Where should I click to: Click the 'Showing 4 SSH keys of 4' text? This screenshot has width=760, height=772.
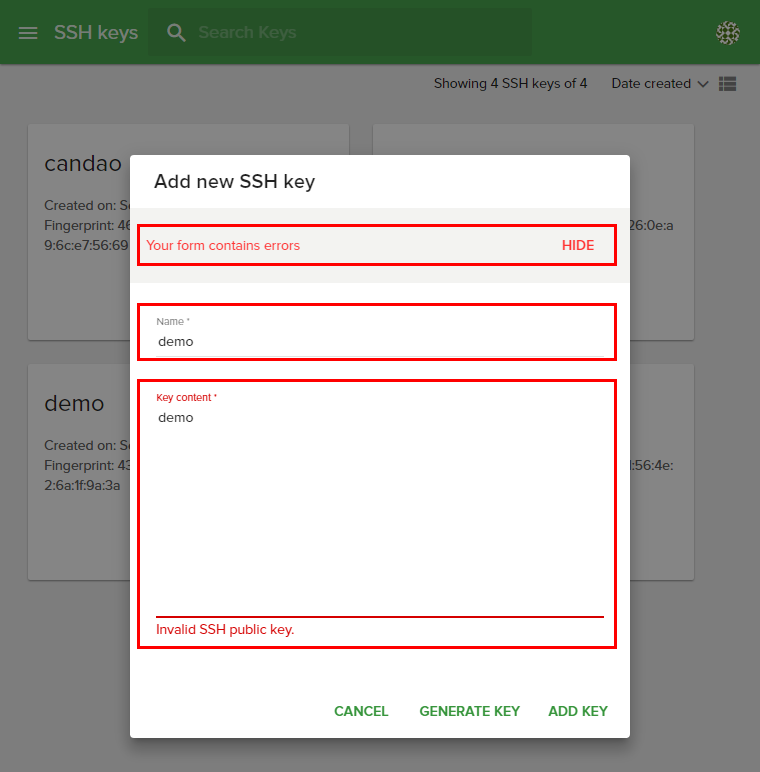click(x=510, y=84)
